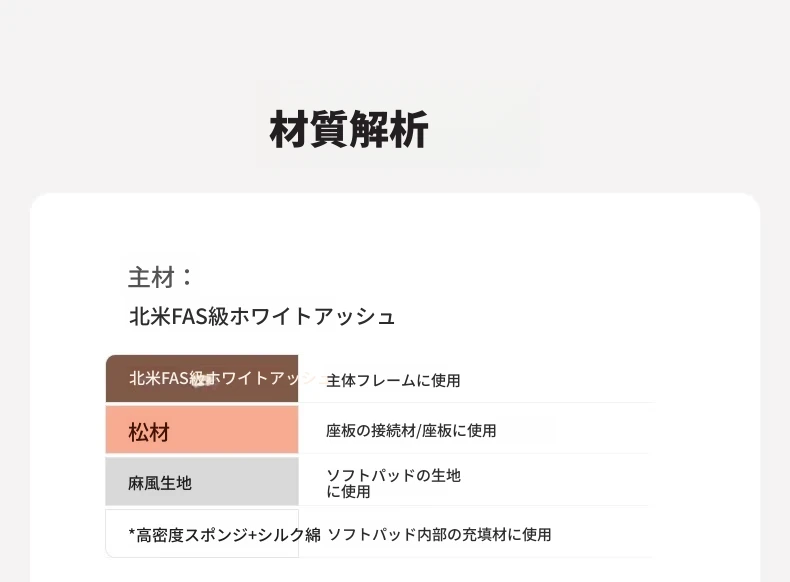Click the 北米FAS級ホワイトアッシュ main material text
This screenshot has width=790, height=582.
tap(262, 316)
